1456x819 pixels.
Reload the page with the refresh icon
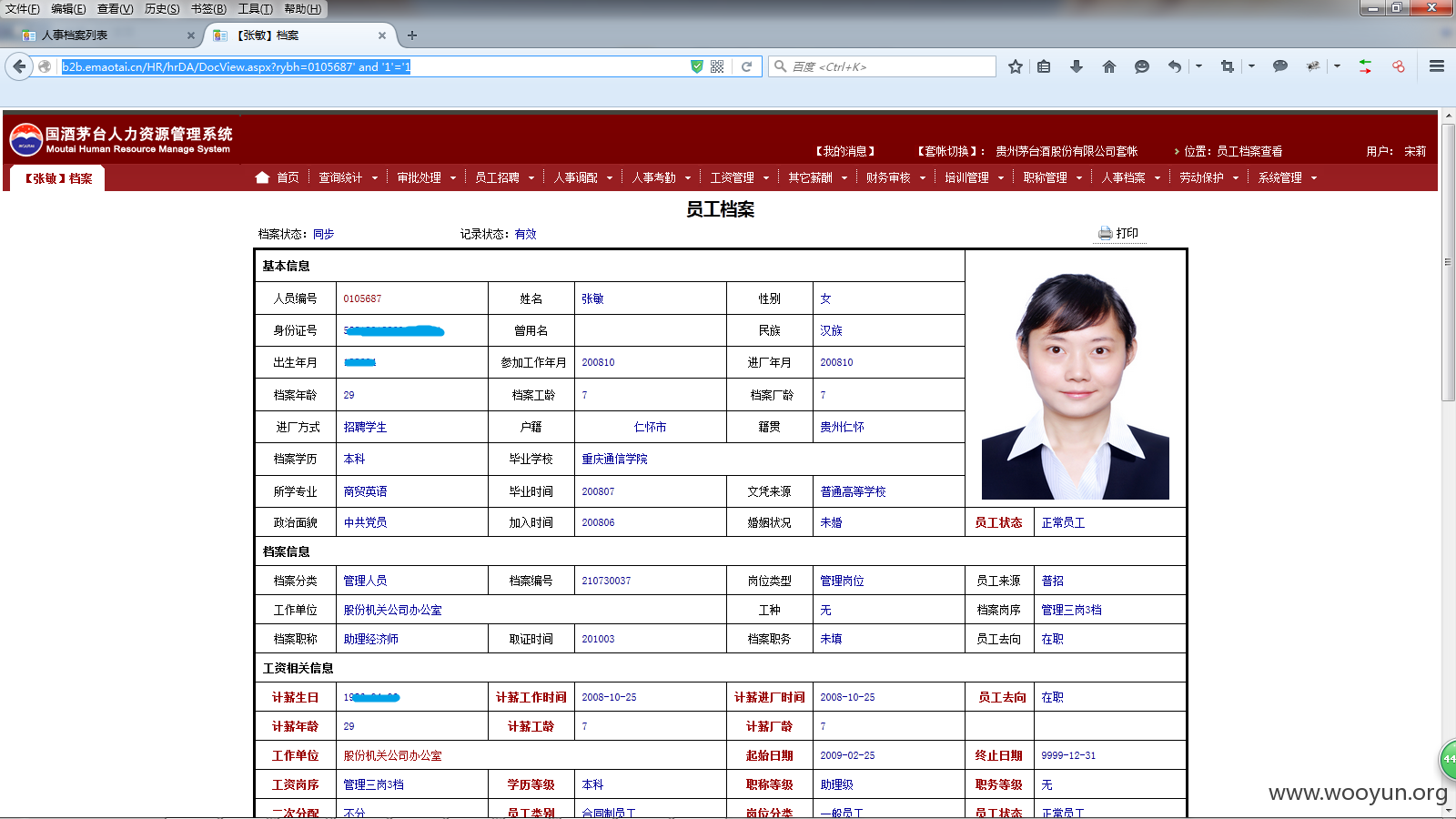click(746, 66)
